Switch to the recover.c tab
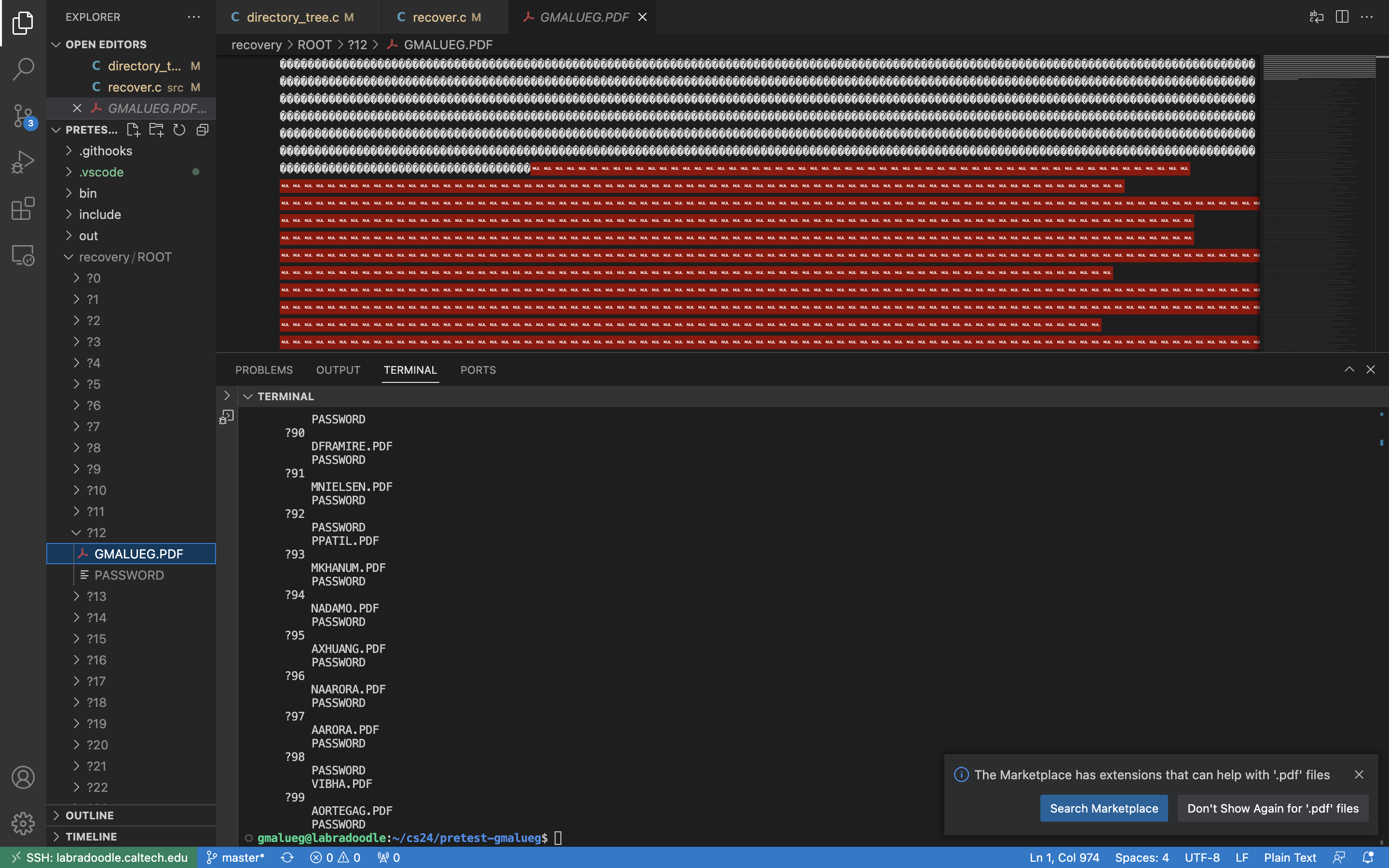1389x868 pixels. tap(439, 17)
